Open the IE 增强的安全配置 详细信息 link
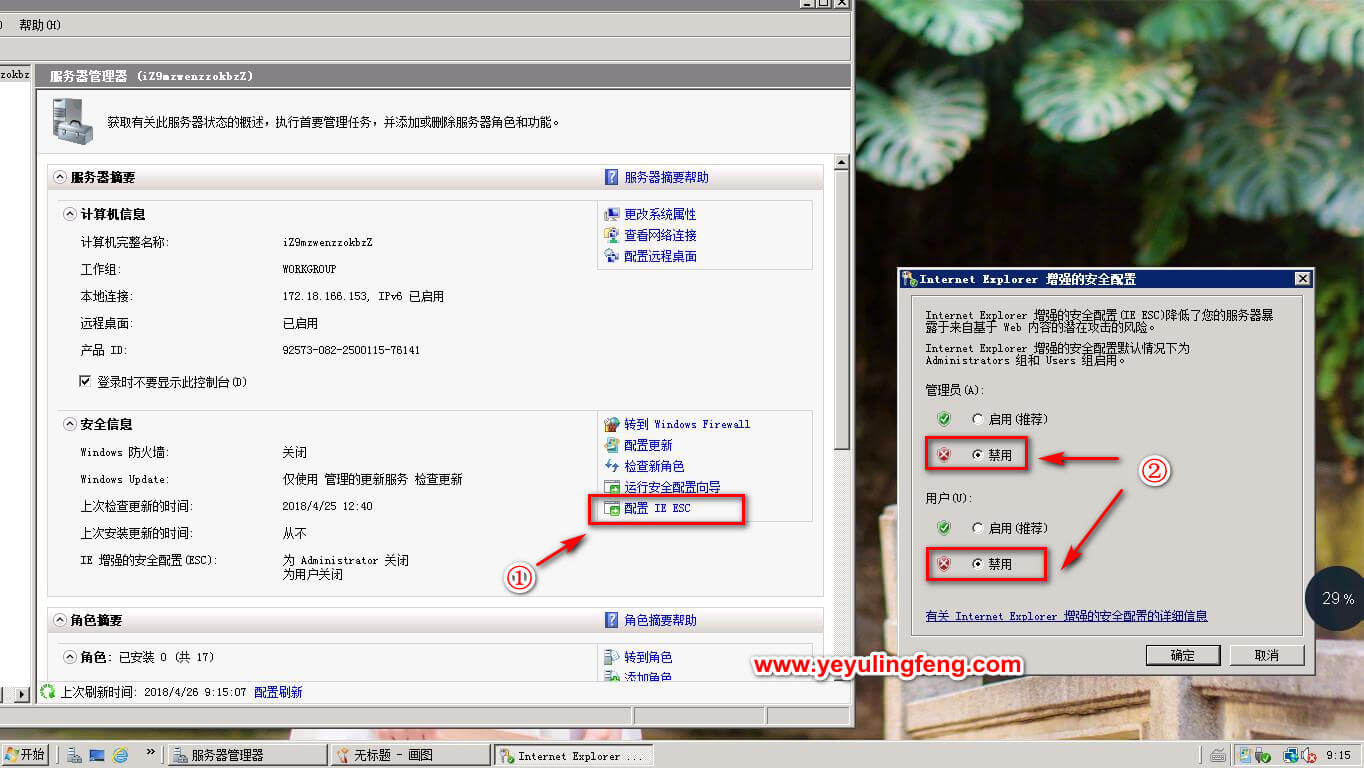The height and width of the screenshot is (768, 1364). pyautogui.click(x=1066, y=616)
